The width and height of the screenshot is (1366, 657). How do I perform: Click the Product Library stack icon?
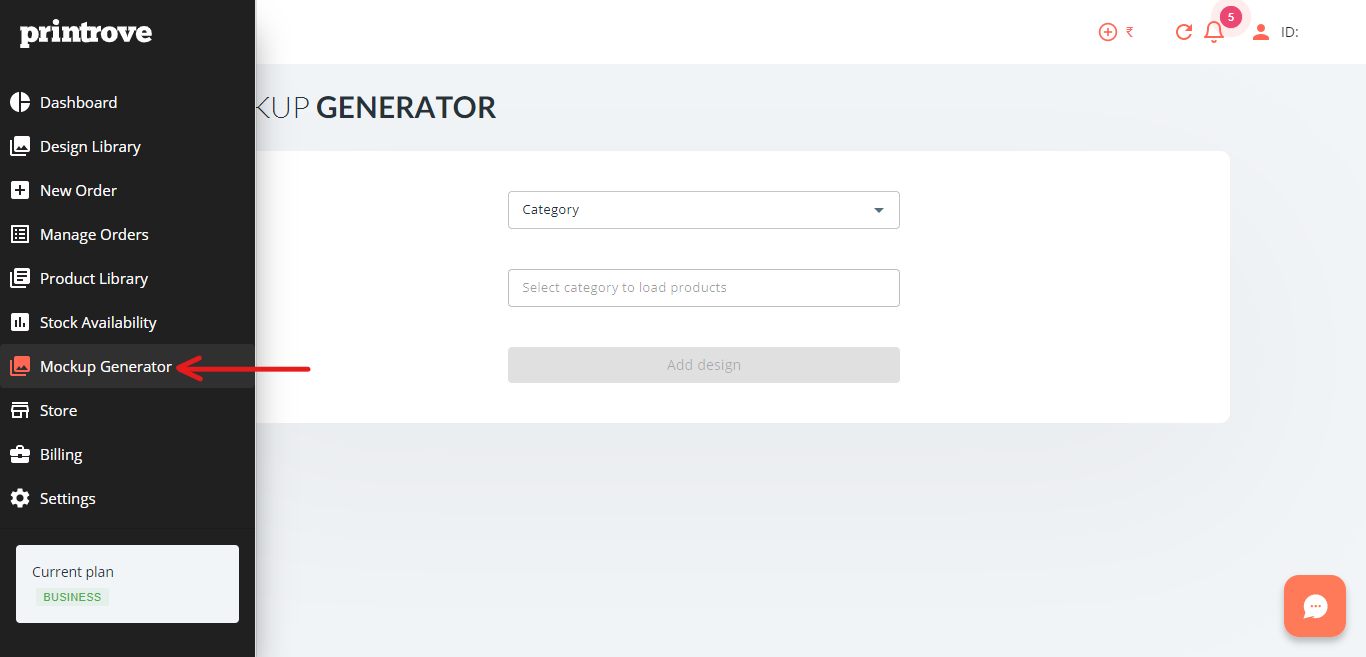coord(20,278)
